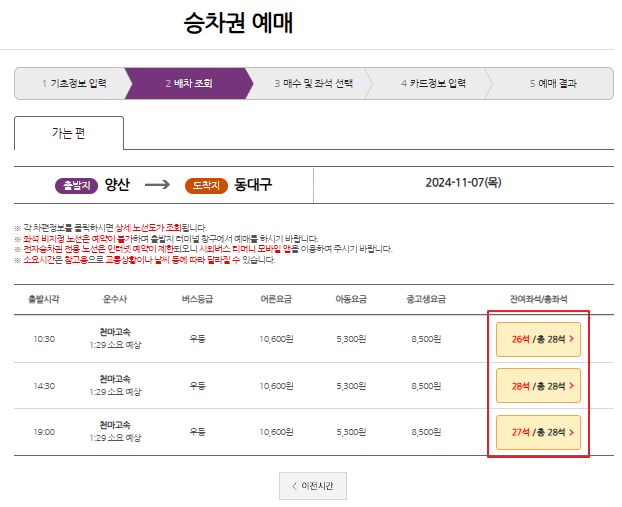Click 우등 grade in the 14:30 row
Viewport: 622px width, 507px height.
[x=197, y=386]
